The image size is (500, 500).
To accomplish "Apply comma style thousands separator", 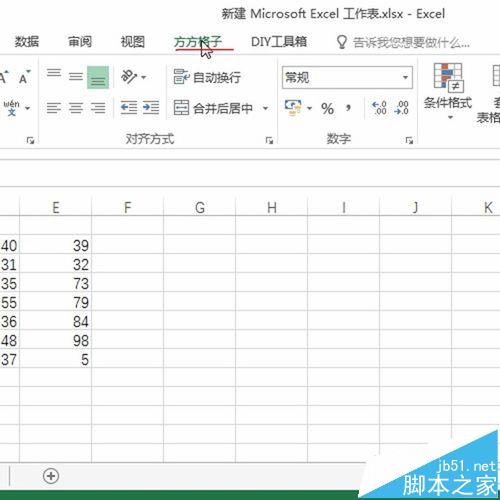I will (348, 108).
